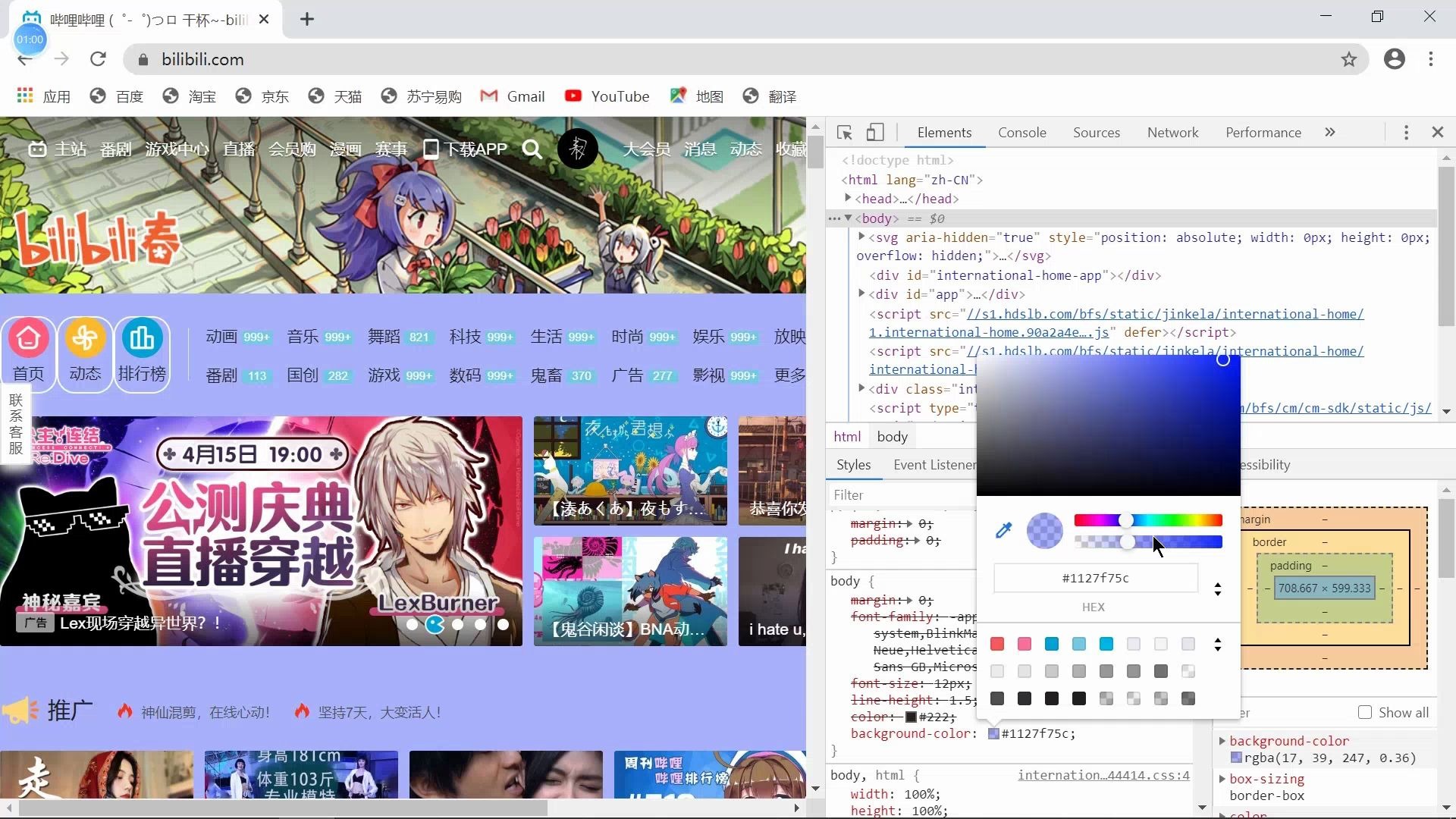
Task: Collapse the body element in DOM tree
Action: 848,218
